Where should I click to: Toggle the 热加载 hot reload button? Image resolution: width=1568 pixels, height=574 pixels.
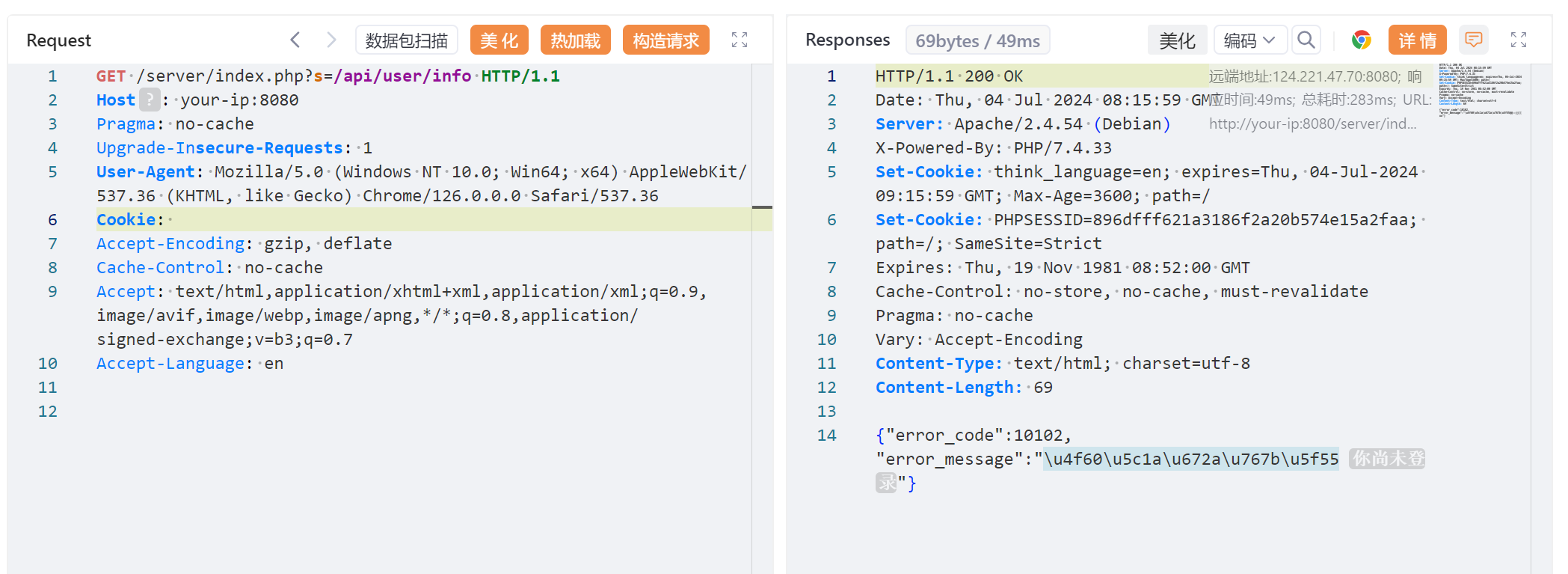[575, 40]
